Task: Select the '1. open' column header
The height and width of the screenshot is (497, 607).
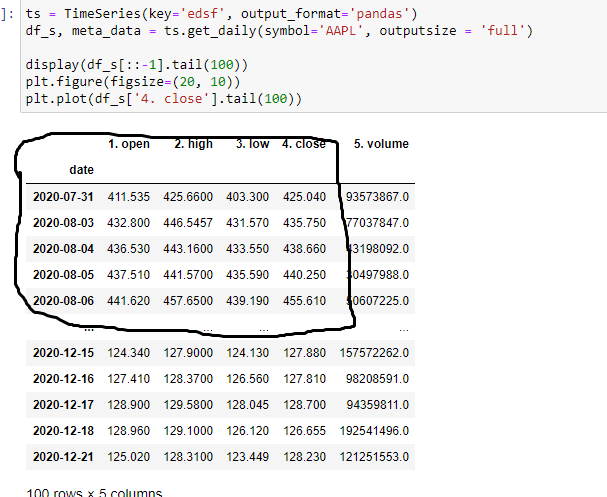Action: 129,144
